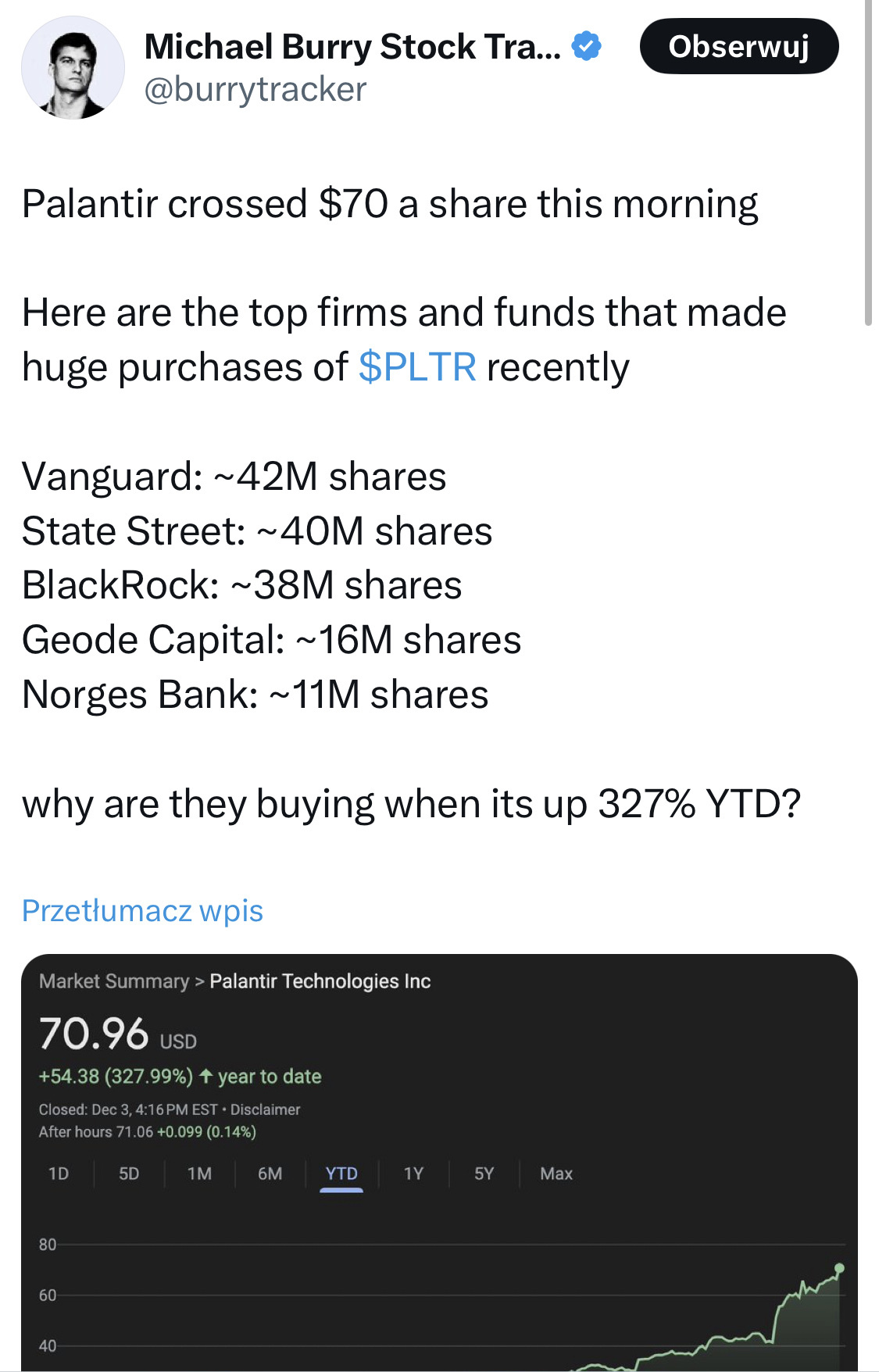Click the Disclaimer text in chart

pos(265,1109)
